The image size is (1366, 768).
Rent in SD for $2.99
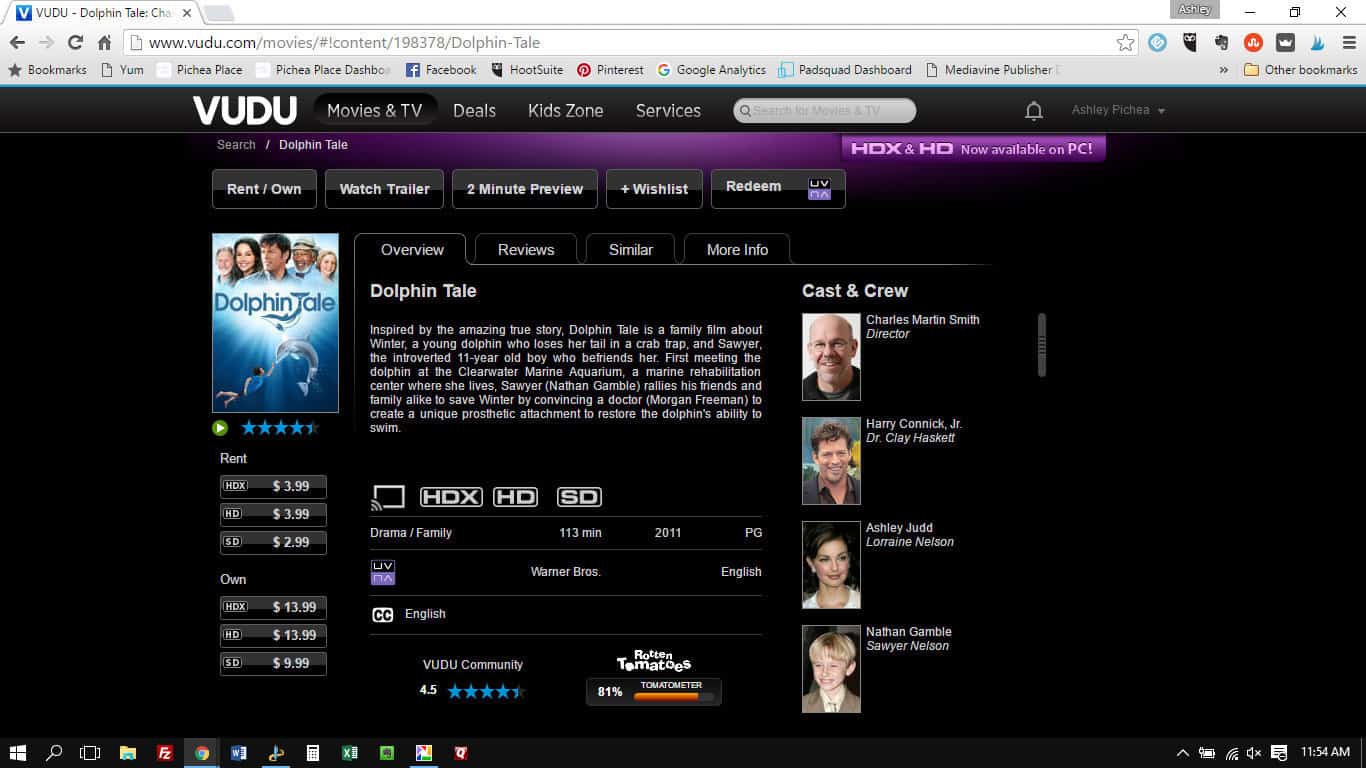(x=273, y=542)
